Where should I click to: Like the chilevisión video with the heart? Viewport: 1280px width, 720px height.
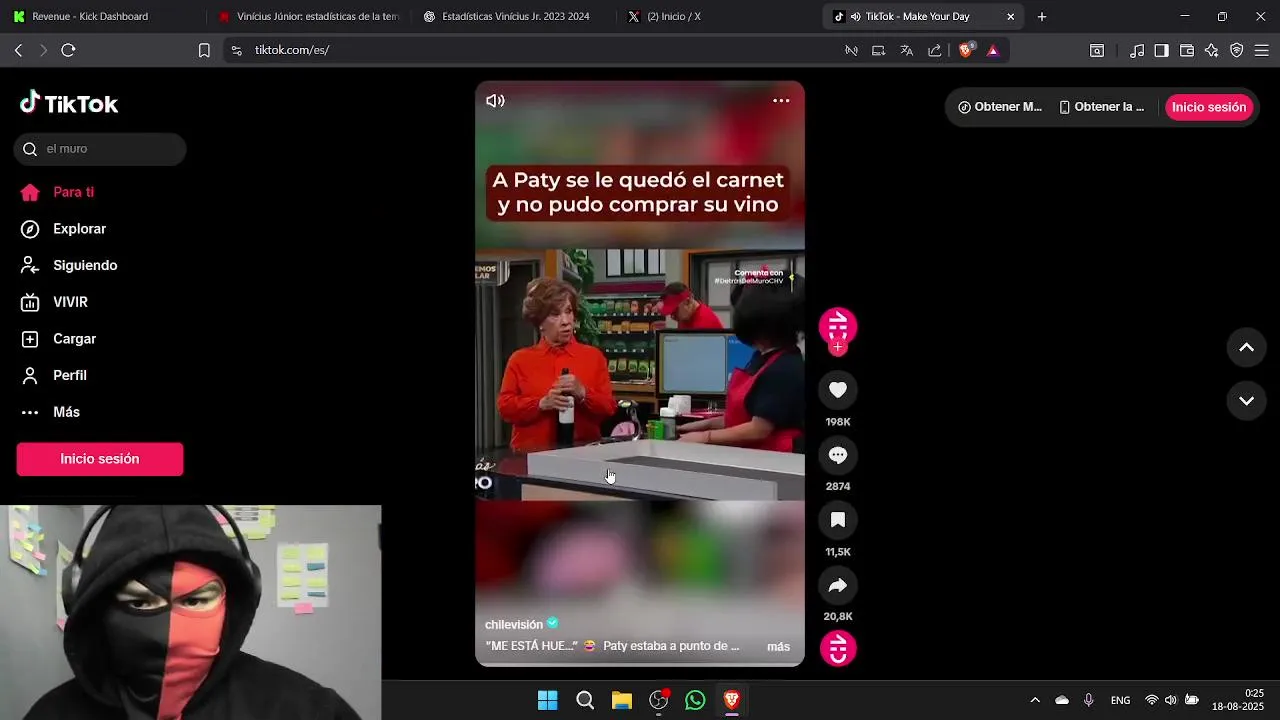(838, 390)
